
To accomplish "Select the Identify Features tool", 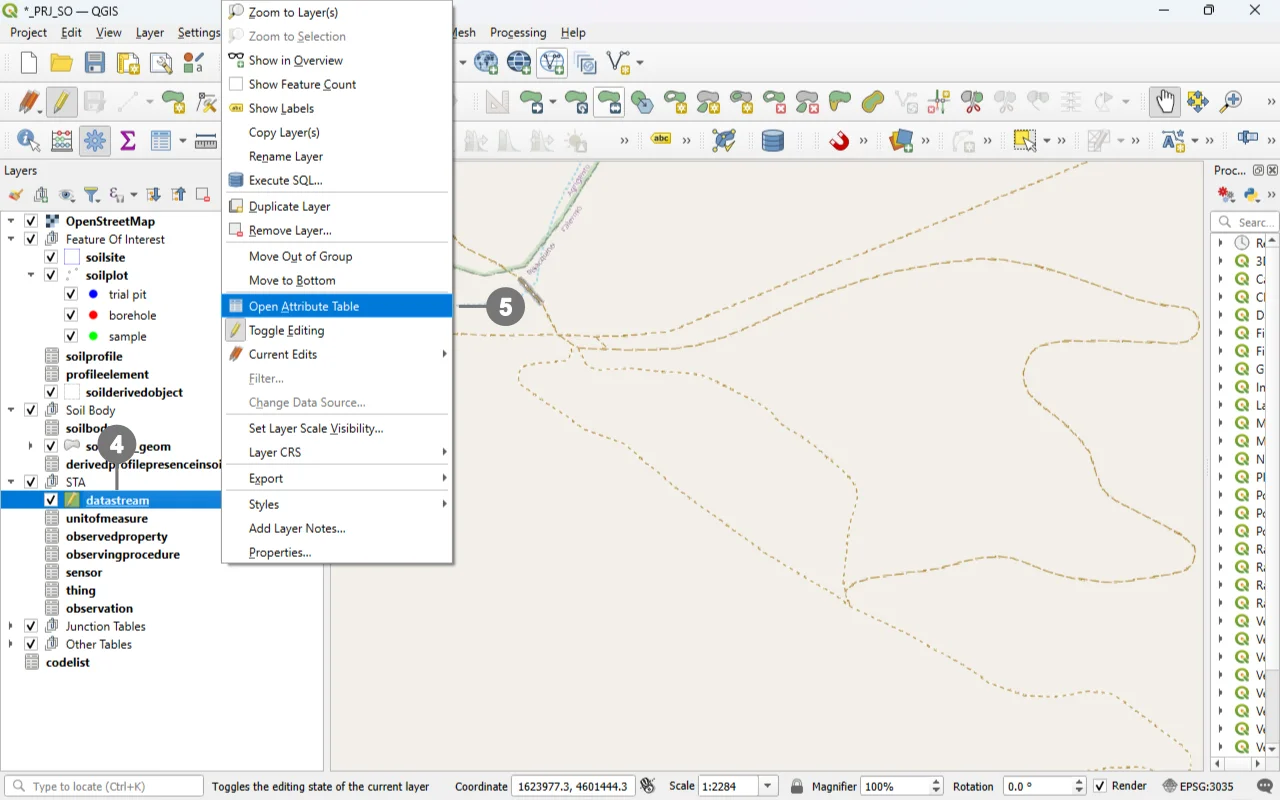I will (28, 141).
